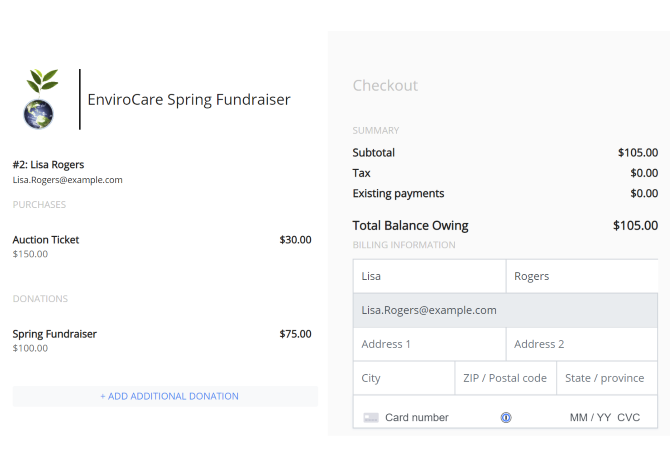This screenshot has width=670, height=470.
Task: Click the City input field
Action: pyautogui.click(x=404, y=378)
